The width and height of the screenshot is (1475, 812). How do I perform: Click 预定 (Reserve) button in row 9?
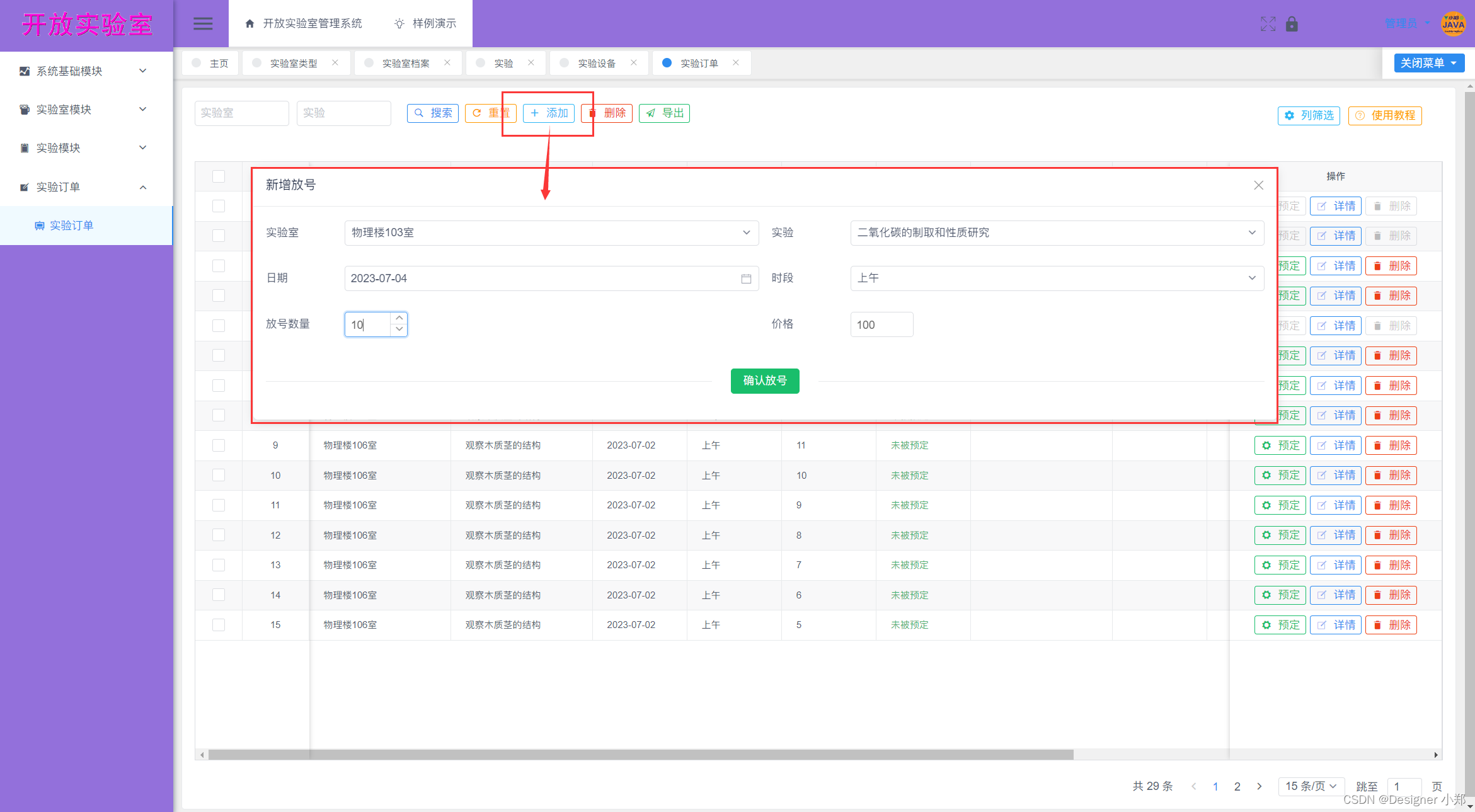click(1283, 445)
